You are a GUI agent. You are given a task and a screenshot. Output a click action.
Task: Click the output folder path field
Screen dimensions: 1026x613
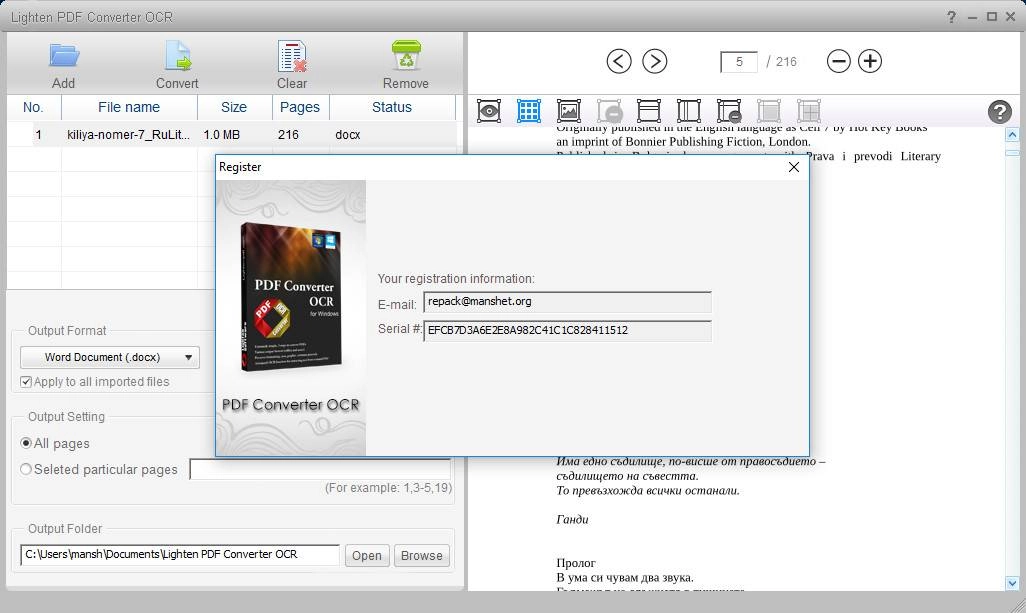(x=180, y=555)
